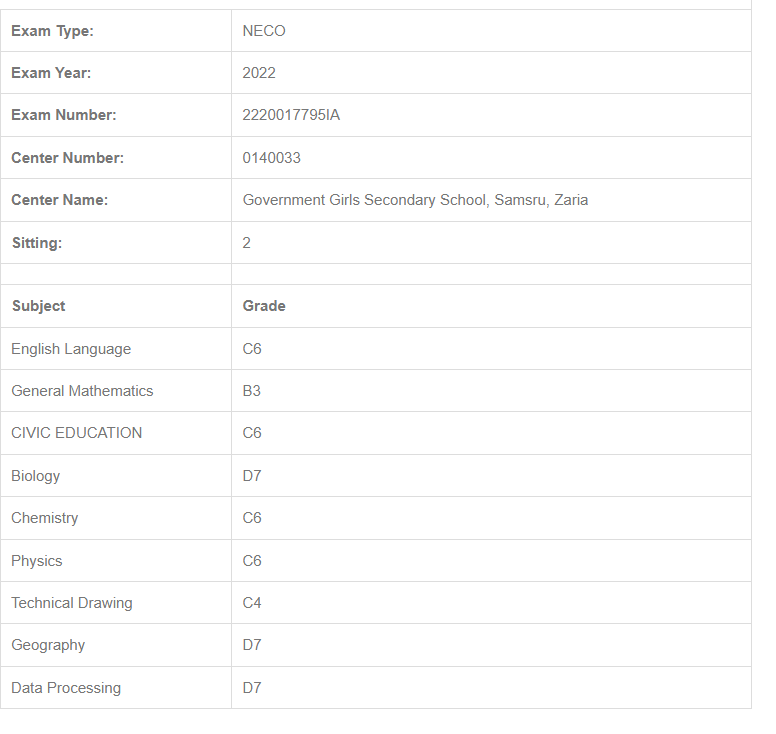The width and height of the screenshot is (776, 734).
Task: Click the Physics subject cell
Action: [x=36, y=561]
